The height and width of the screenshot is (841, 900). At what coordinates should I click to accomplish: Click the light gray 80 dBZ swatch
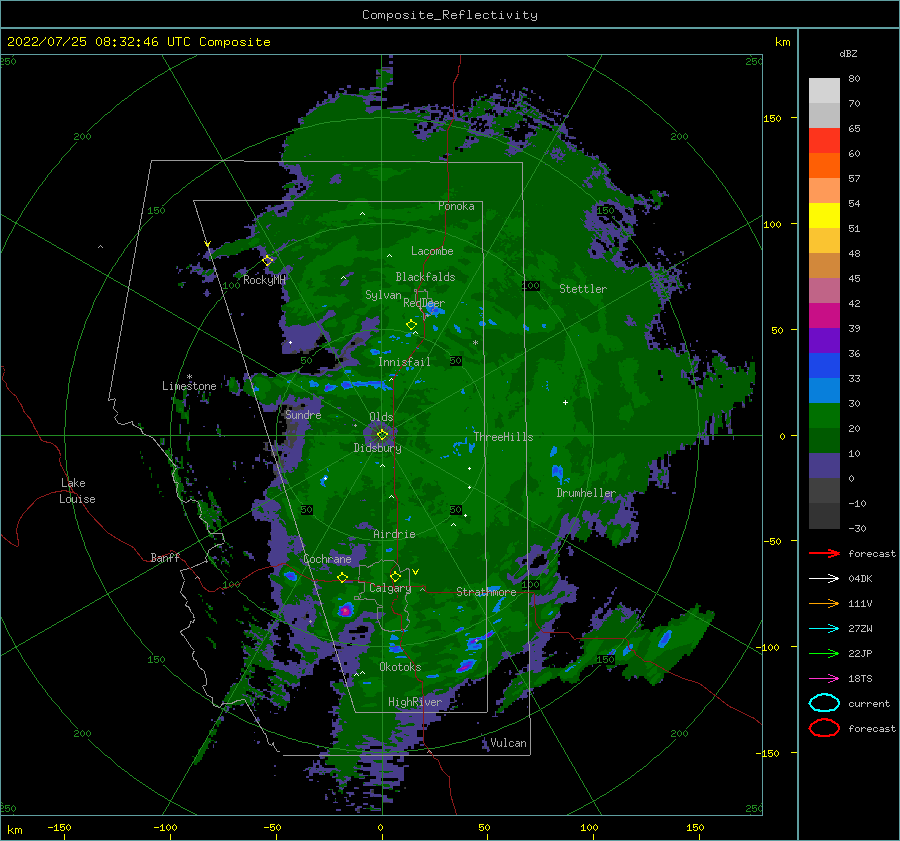[824, 90]
